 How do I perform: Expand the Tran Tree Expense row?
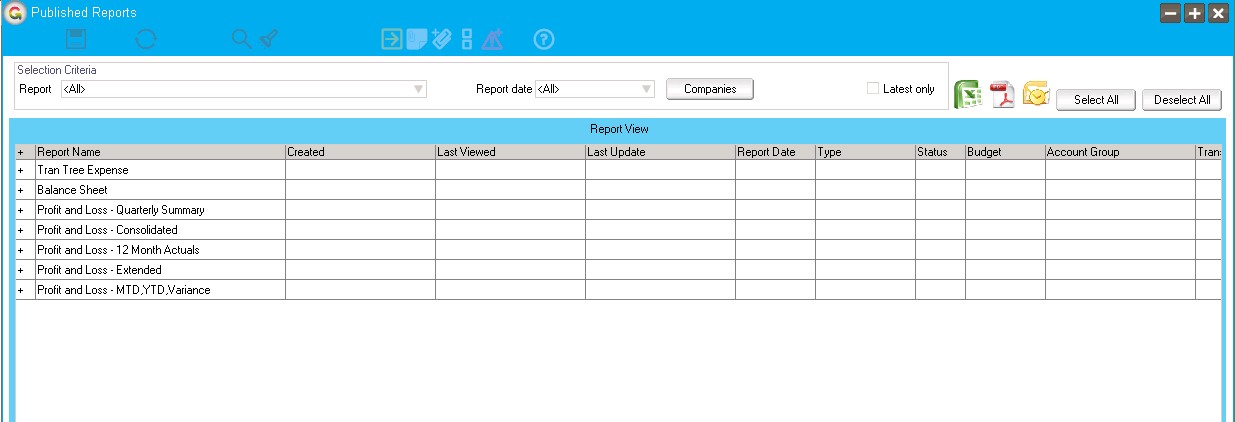[x=21, y=170]
